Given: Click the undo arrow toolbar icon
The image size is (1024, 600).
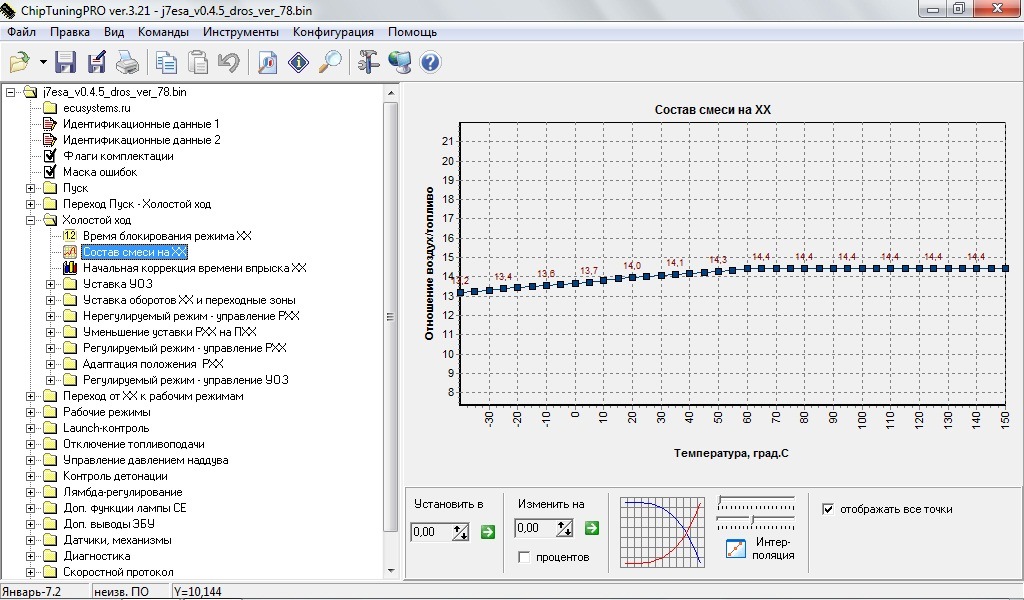Looking at the screenshot, I should [229, 63].
